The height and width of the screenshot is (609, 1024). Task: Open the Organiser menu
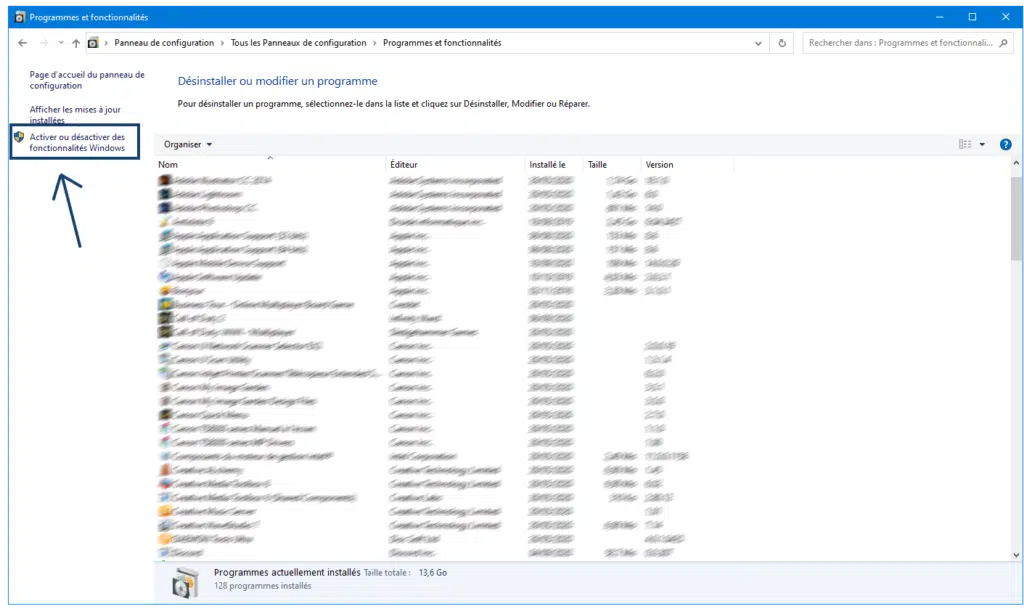tap(188, 144)
